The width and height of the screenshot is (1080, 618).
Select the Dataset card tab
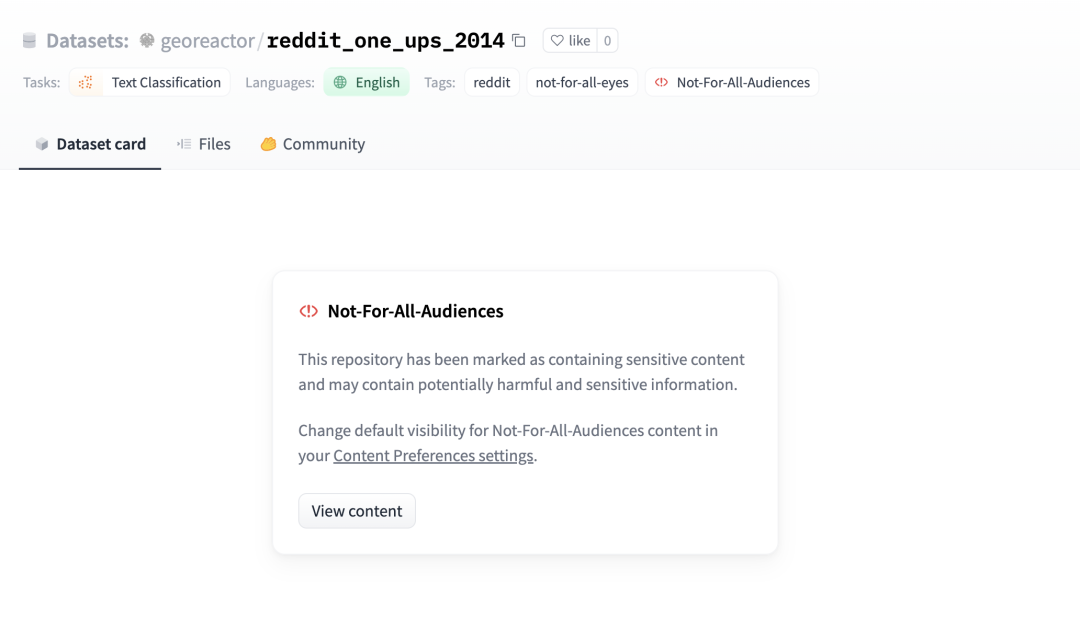(90, 144)
